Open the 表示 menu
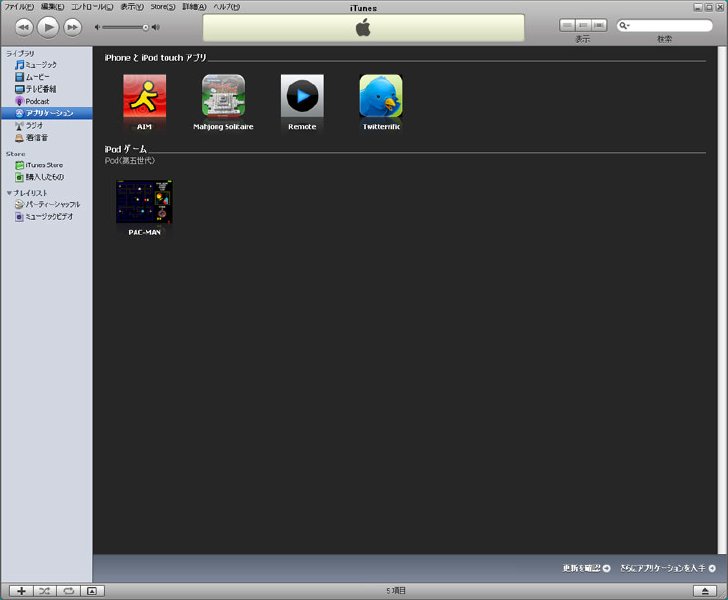The height and width of the screenshot is (600, 728). [x=132, y=7]
